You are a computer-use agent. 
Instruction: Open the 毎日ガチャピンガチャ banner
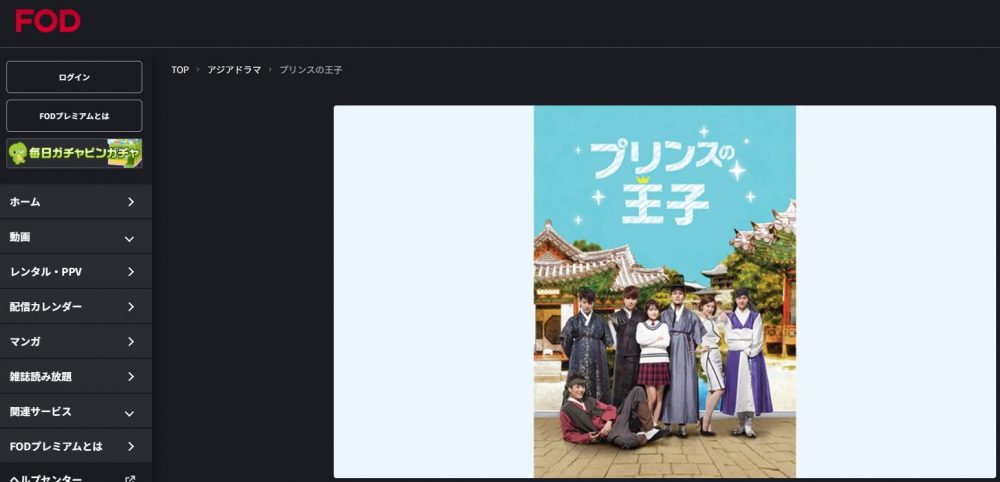pos(74,153)
